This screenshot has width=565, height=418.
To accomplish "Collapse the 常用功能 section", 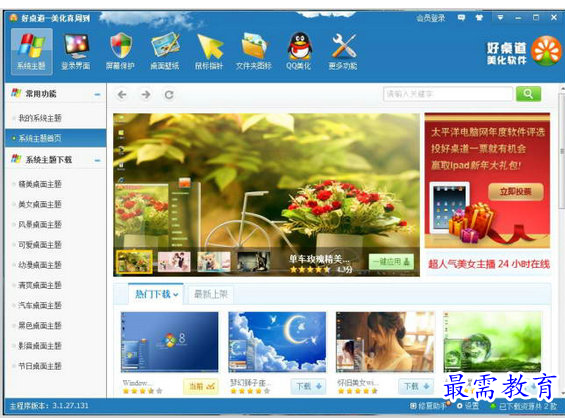I will 97,94.
